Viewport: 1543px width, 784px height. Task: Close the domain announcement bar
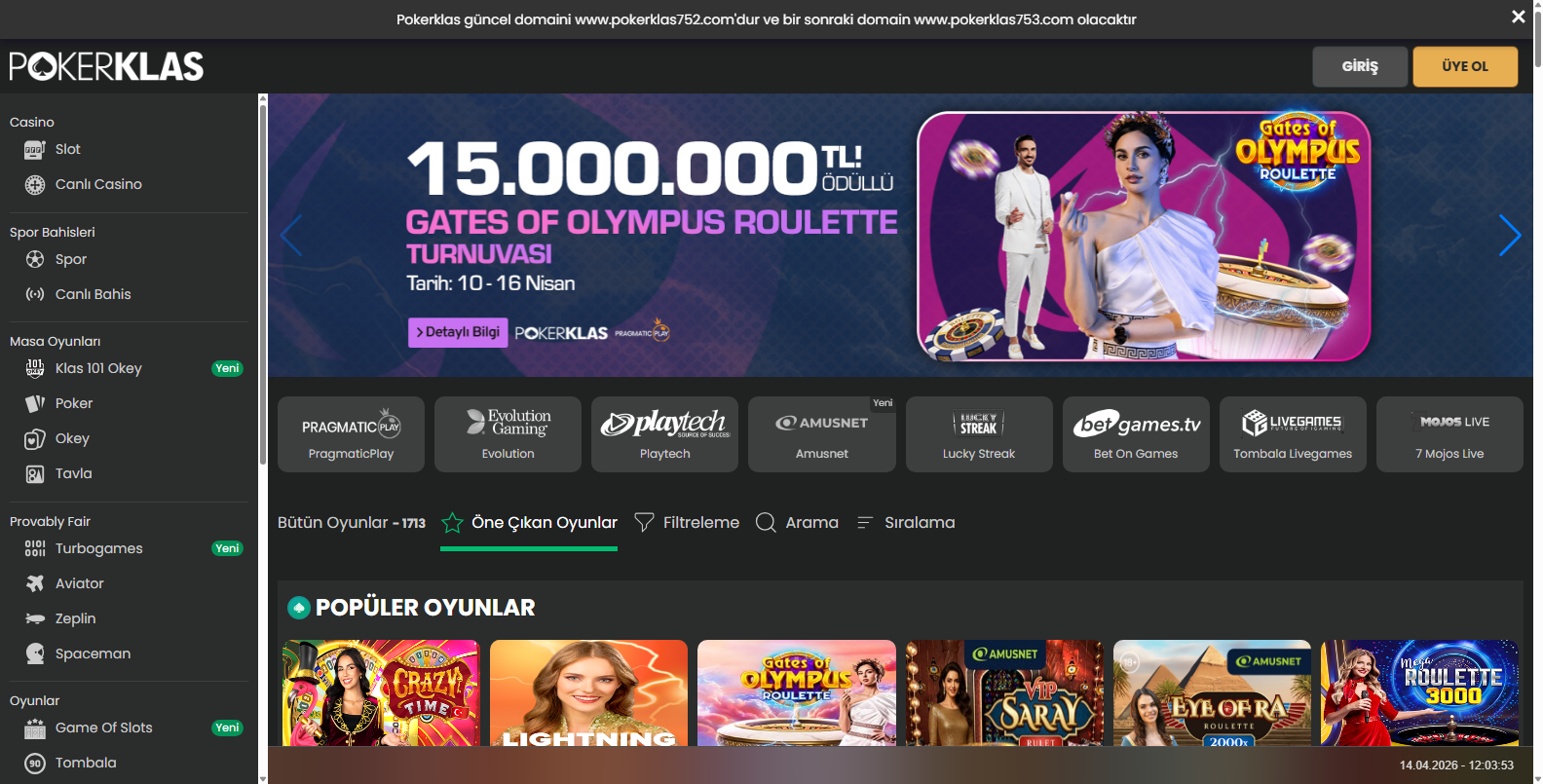click(x=1518, y=17)
